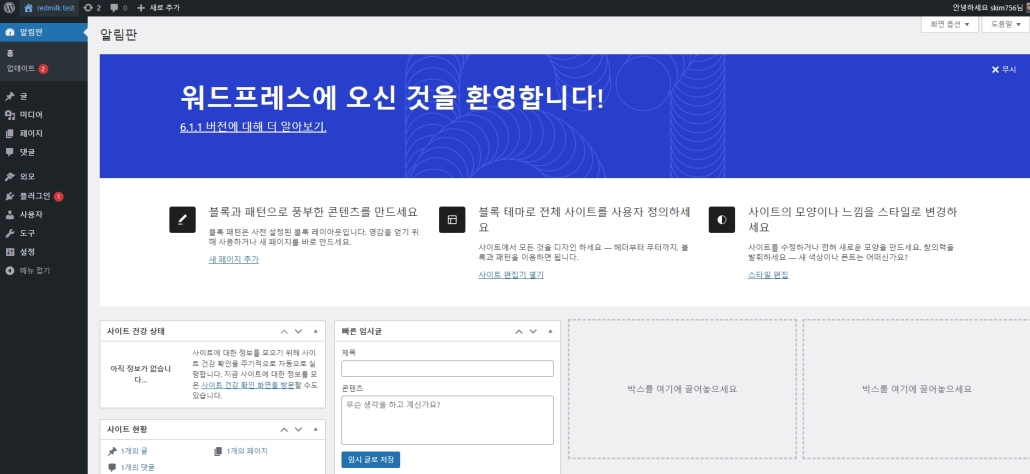Screen dimensions: 1030x474
Task: Move 빠른 임시글 box down
Action: click(533, 332)
